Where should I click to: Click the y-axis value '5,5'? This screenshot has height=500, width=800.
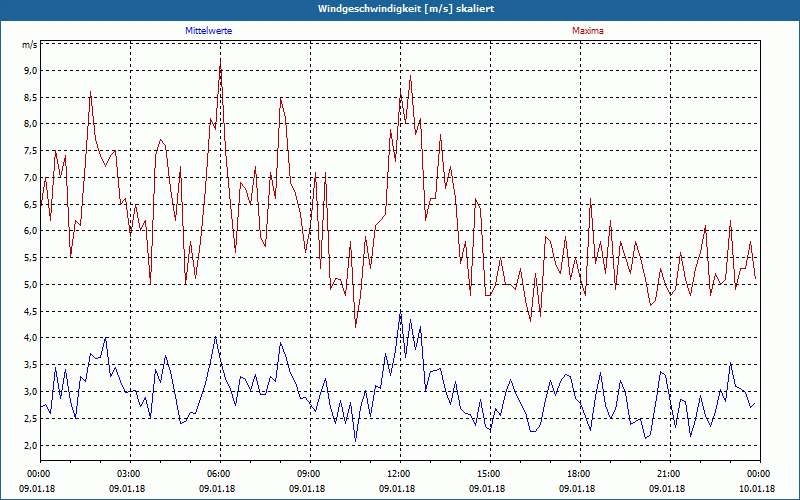[x=31, y=258]
